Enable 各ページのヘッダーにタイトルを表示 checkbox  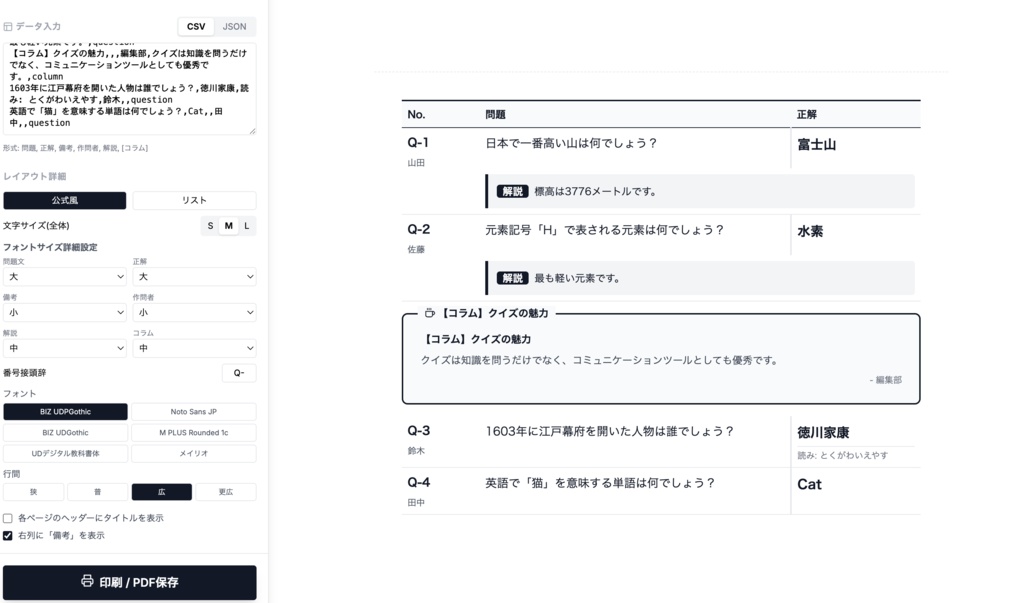9,516
